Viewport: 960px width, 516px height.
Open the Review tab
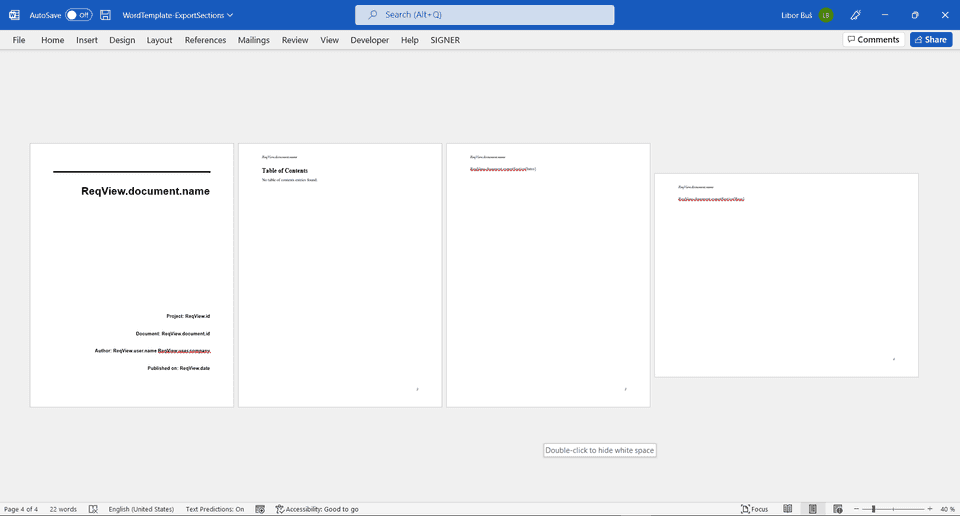coord(294,40)
